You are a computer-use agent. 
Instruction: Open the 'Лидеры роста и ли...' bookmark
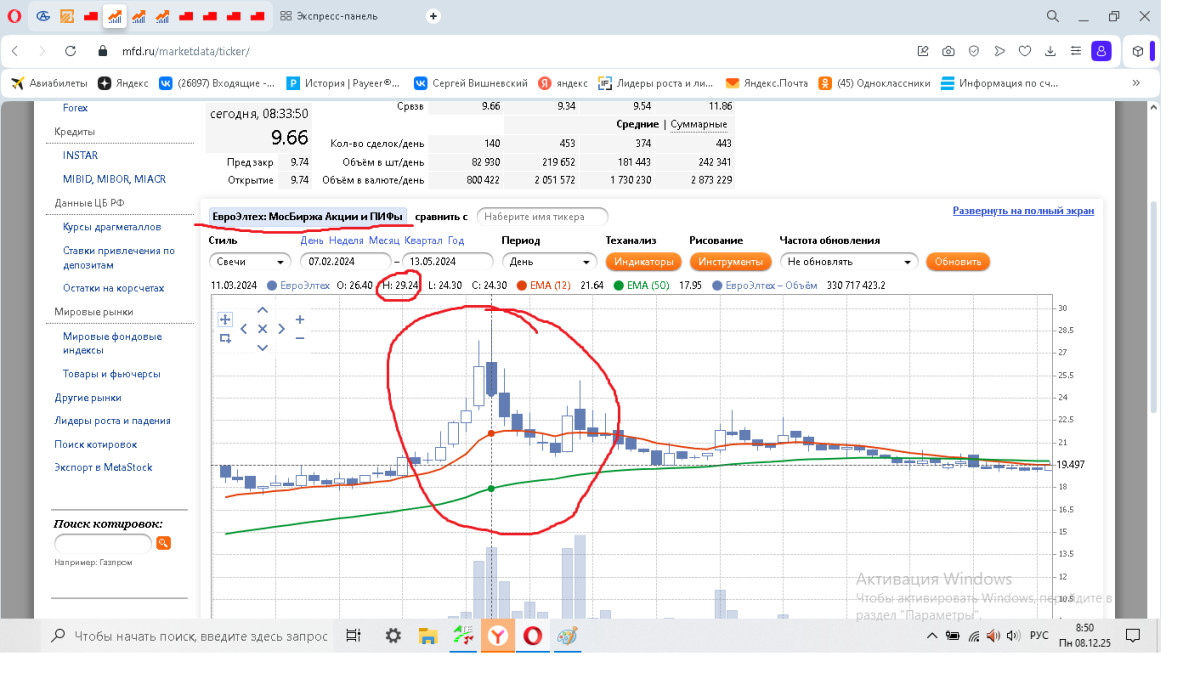click(656, 84)
